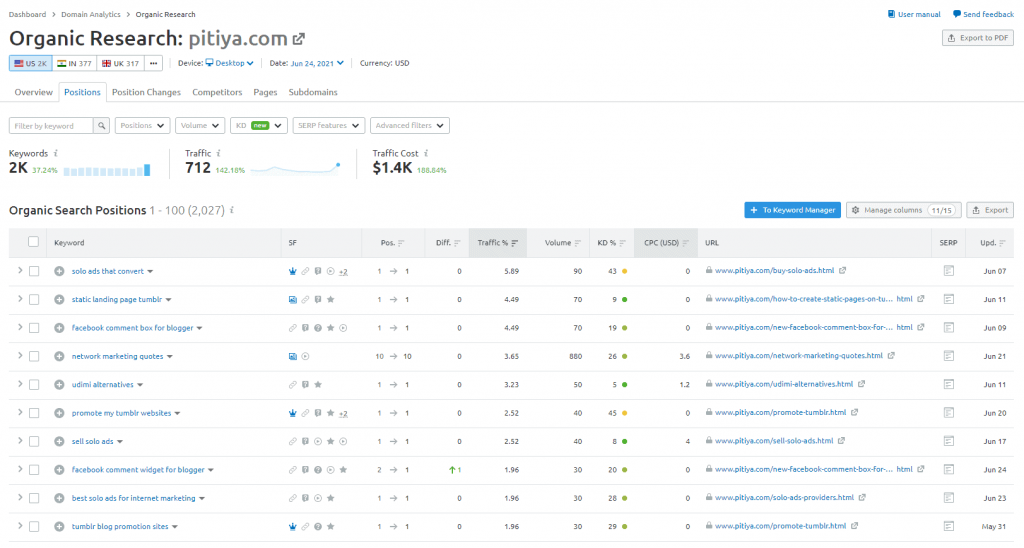Click Send feedback link

pyautogui.click(x=983, y=14)
